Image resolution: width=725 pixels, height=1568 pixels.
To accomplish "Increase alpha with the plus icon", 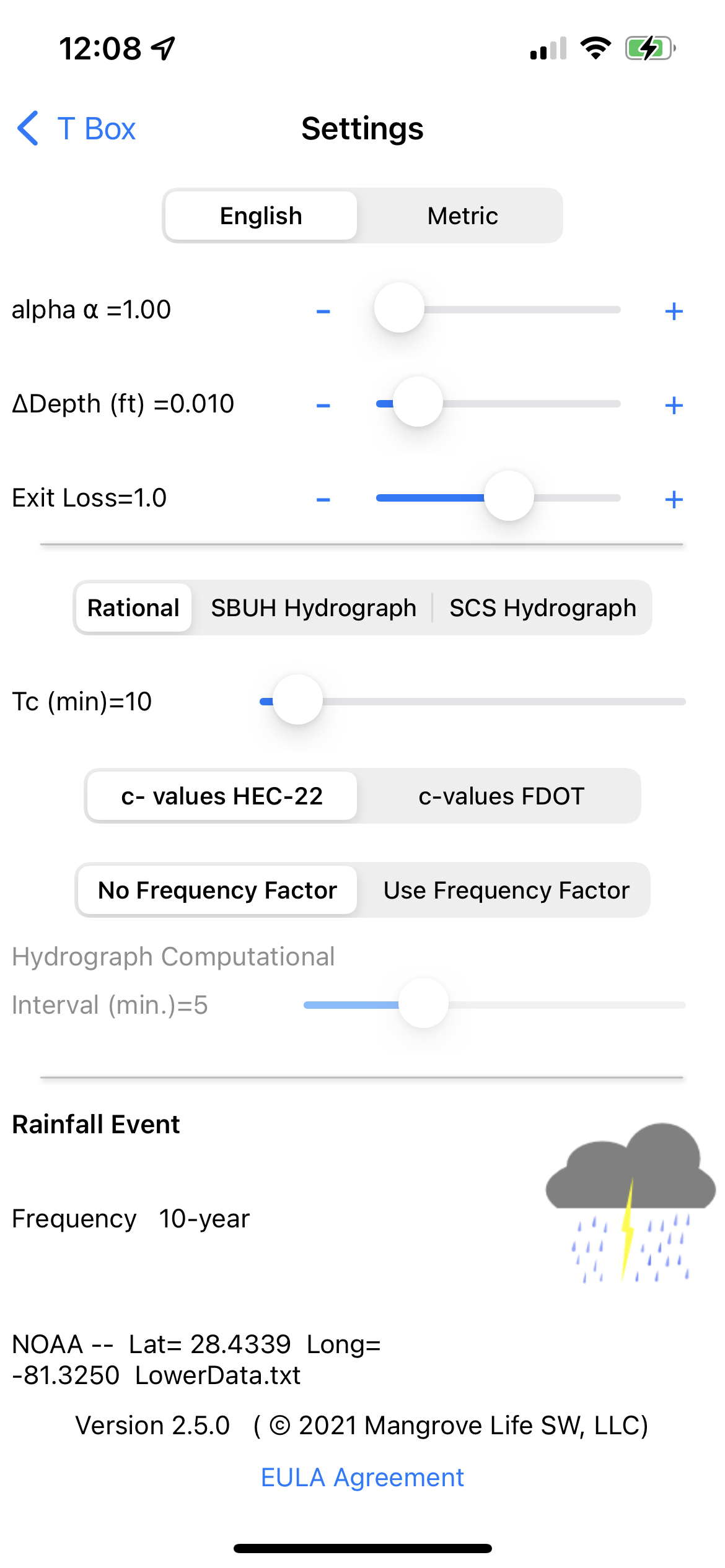I will (x=674, y=311).
